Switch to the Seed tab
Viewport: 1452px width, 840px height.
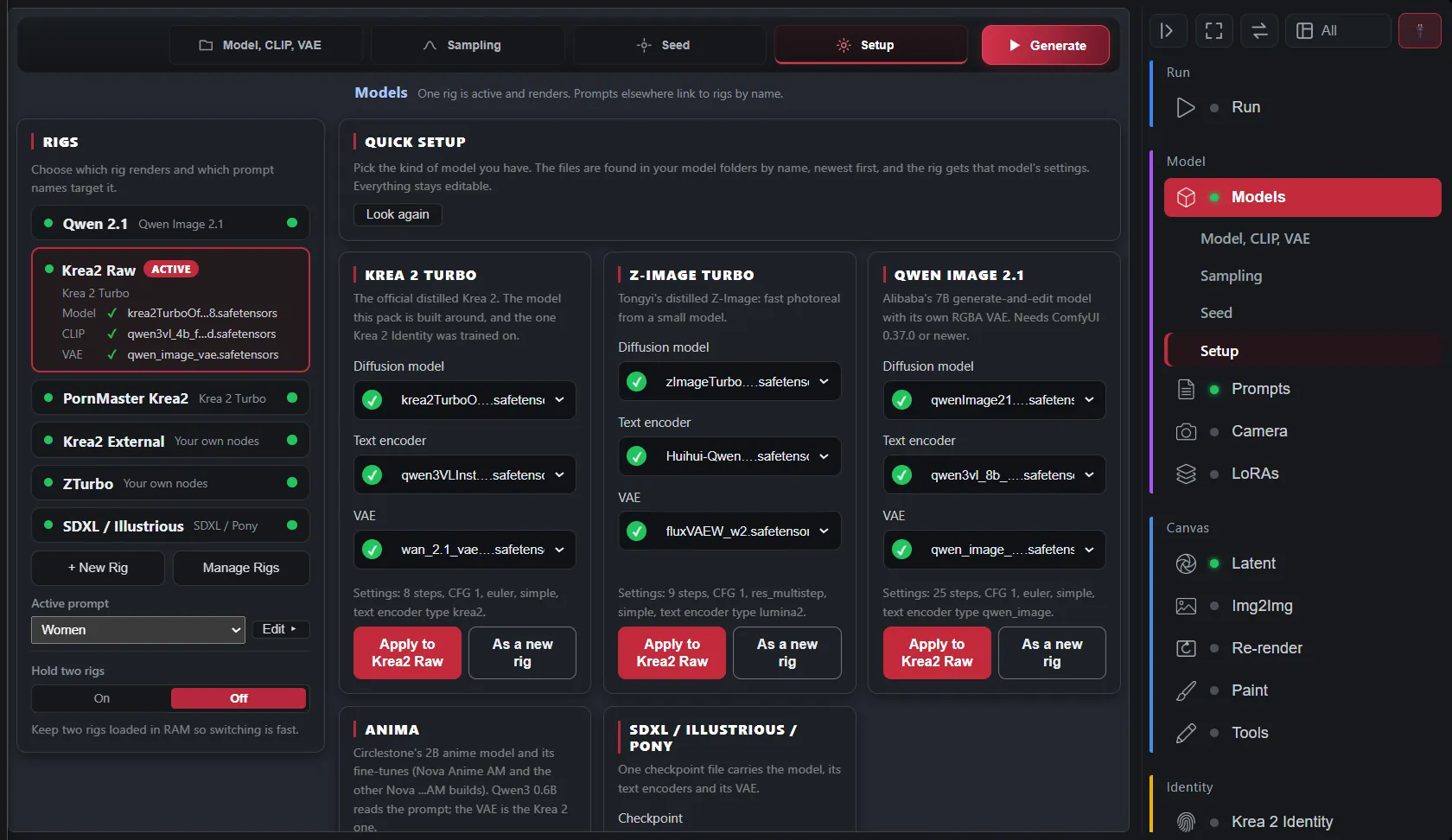coord(670,45)
